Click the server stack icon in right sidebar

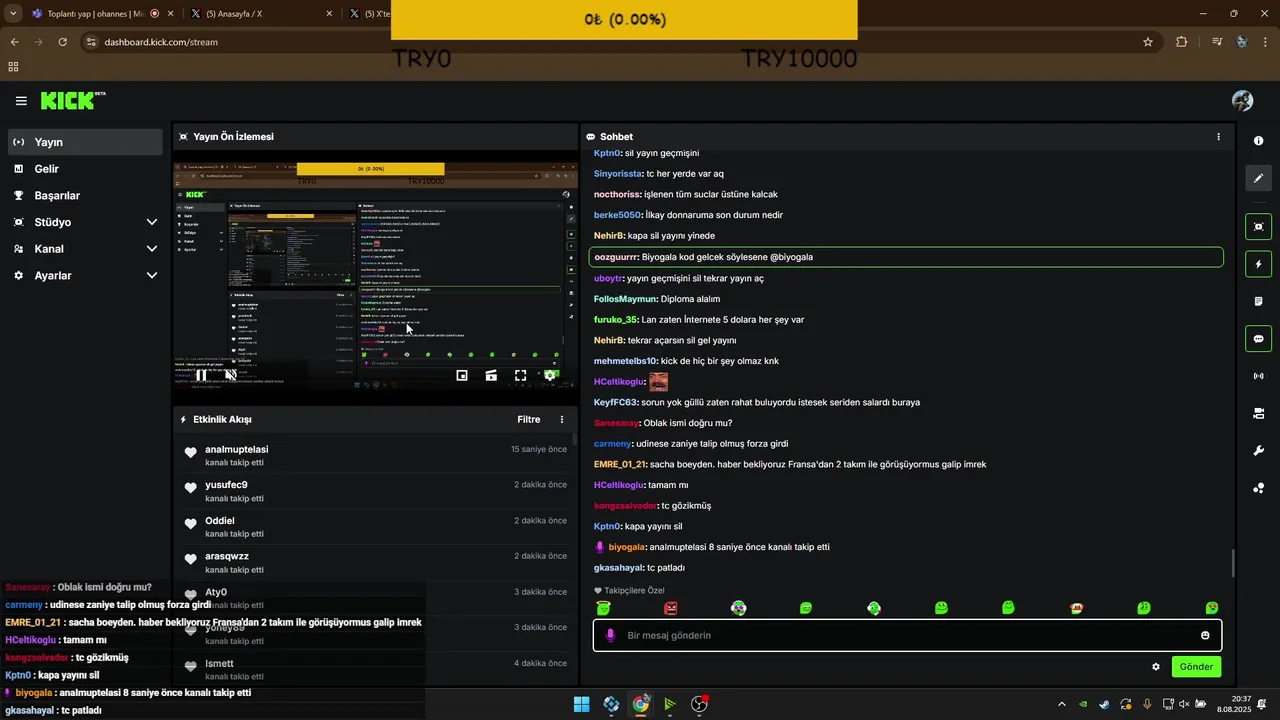coord(1258,413)
